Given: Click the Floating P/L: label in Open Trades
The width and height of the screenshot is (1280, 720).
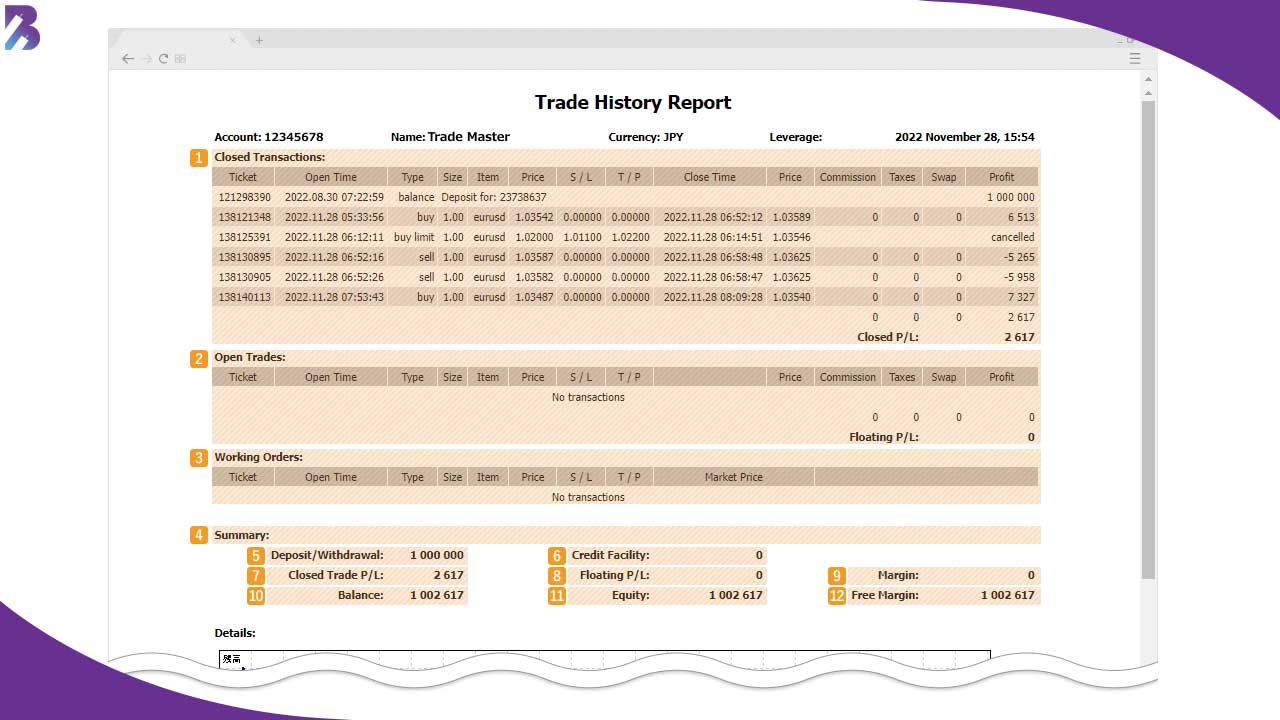Looking at the screenshot, I should click(x=884, y=437).
